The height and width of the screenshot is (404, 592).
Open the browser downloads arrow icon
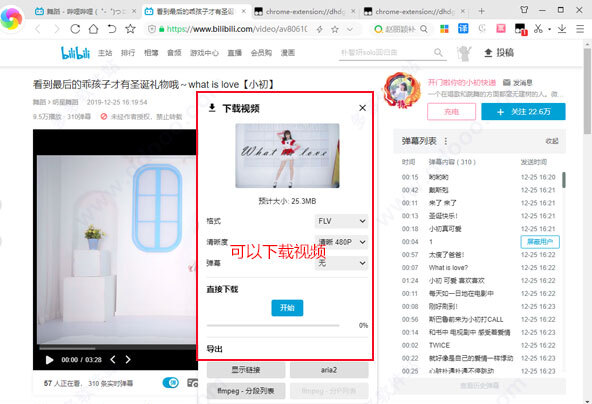click(x=562, y=29)
